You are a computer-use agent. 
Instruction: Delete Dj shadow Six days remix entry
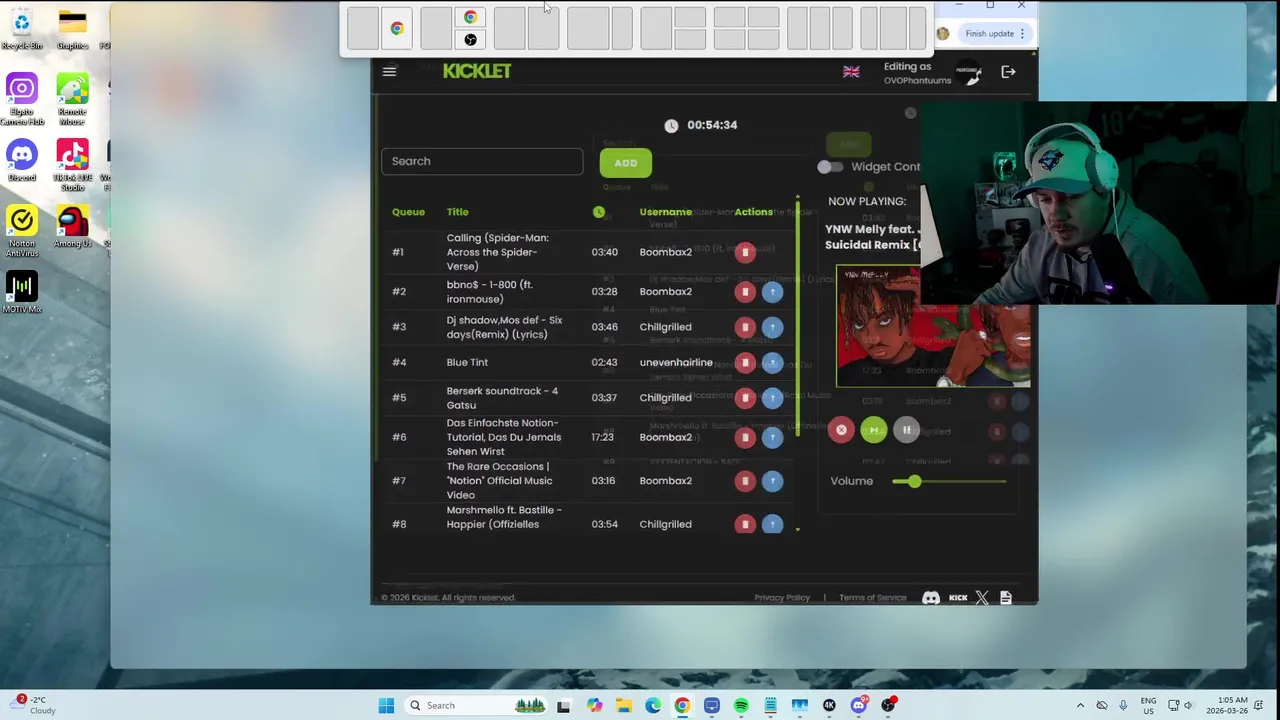[x=745, y=327]
